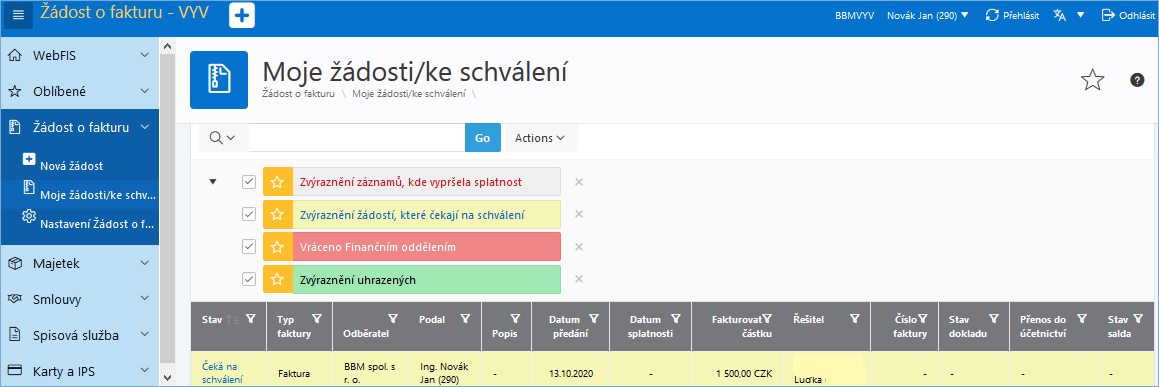This screenshot has height=387, width=1159.
Task: Uncheck the expired due date highlight checkbox
Action: 249,182
